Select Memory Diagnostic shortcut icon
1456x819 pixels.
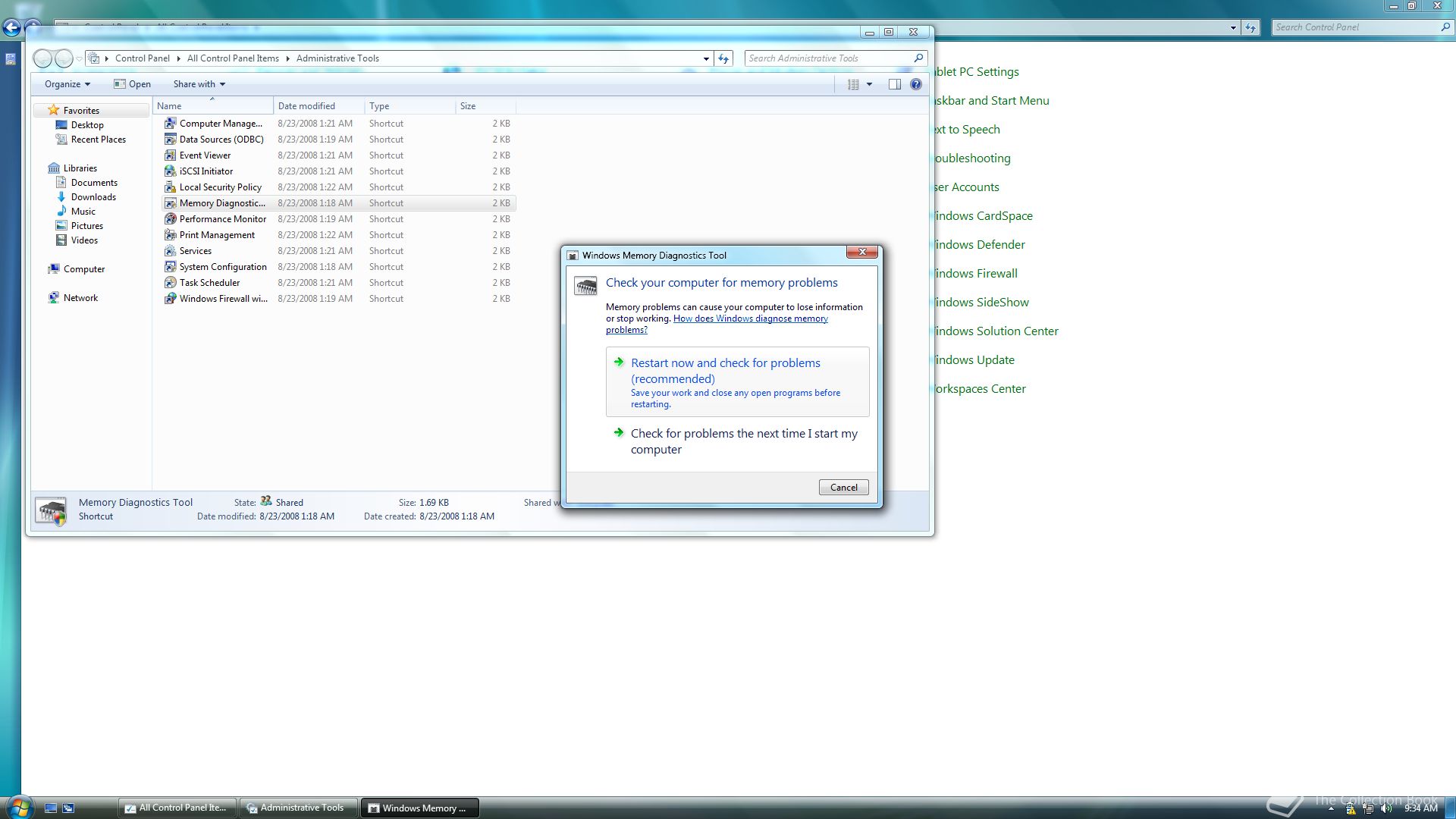click(171, 203)
